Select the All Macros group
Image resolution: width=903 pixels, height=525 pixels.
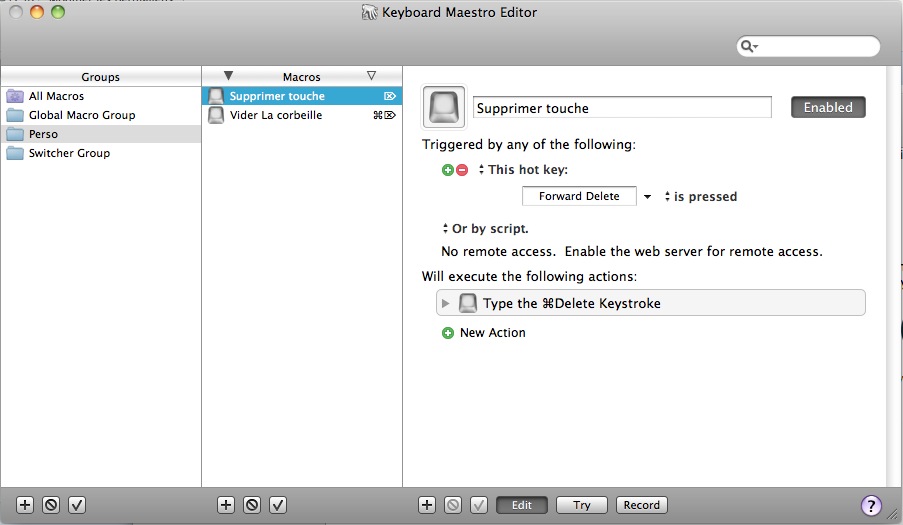(101, 96)
